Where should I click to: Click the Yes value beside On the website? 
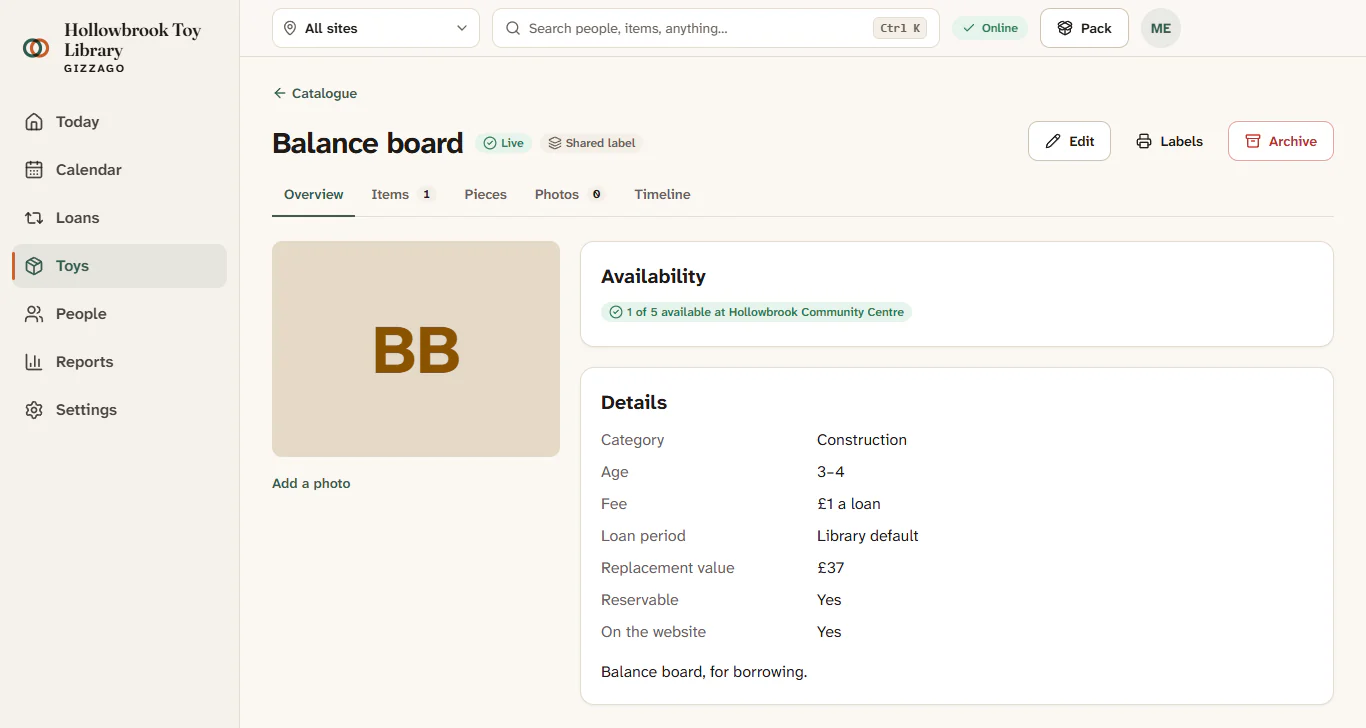(x=829, y=632)
